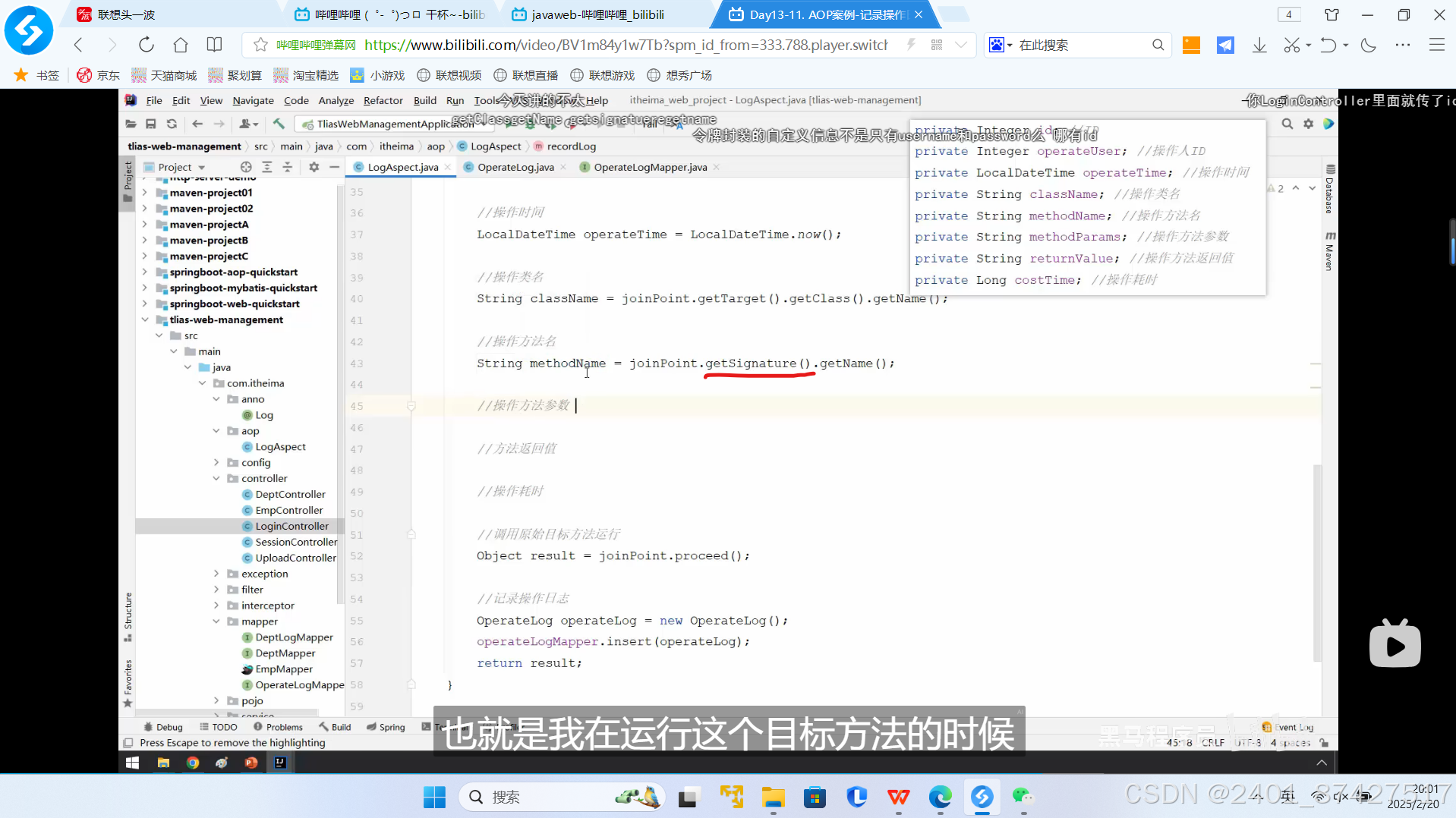Click expand all icon in Project panel
The width and height of the screenshot is (1456, 818).
pyautogui.click(x=266, y=167)
